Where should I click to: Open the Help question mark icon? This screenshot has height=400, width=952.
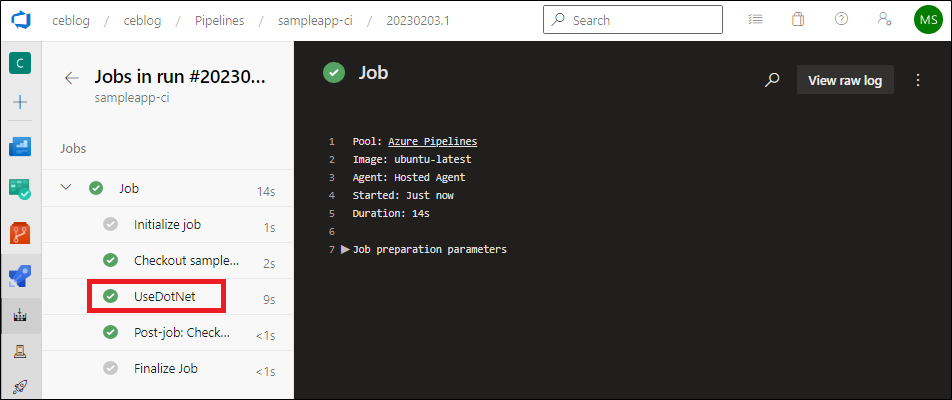click(x=841, y=19)
